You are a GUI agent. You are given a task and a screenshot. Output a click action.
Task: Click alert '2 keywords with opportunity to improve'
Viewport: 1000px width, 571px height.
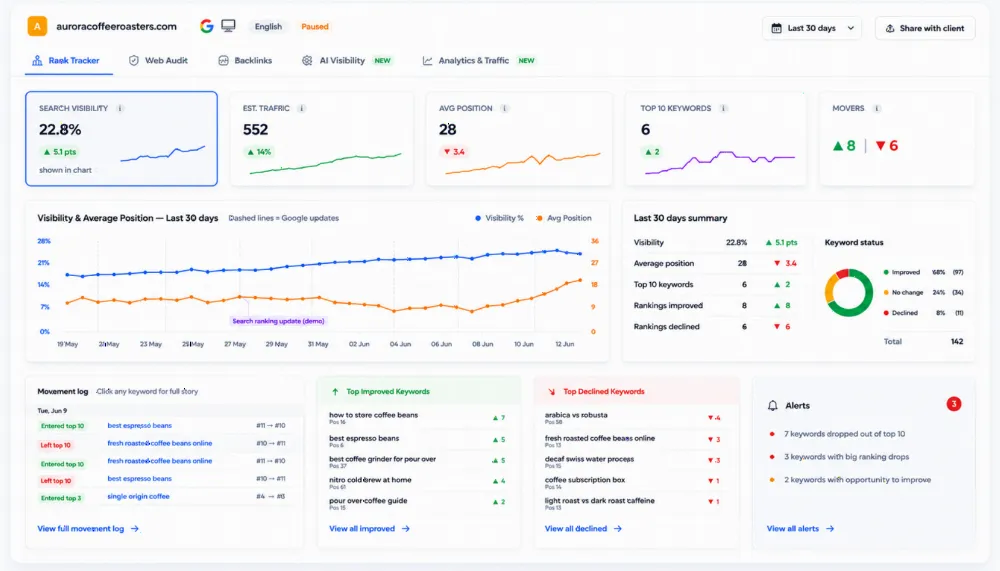point(857,480)
